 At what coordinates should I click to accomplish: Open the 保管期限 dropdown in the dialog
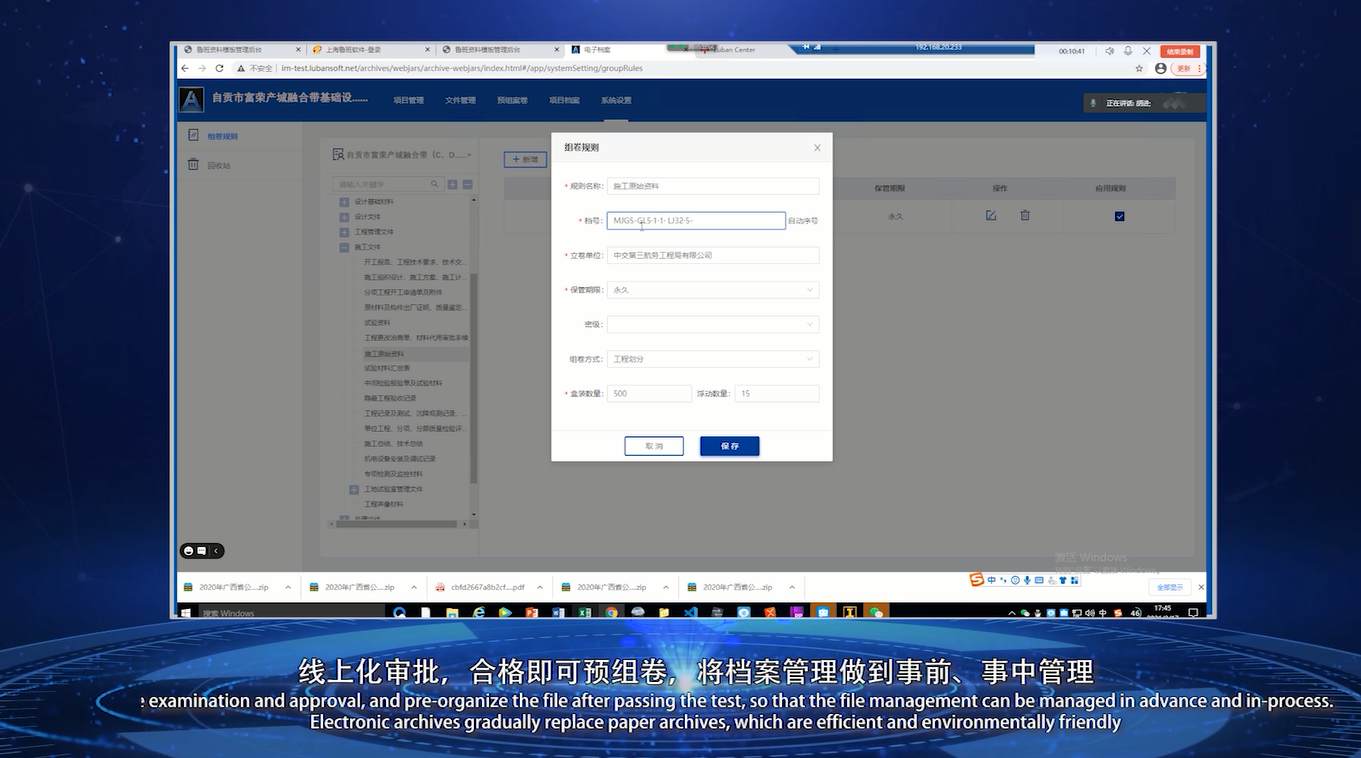pos(713,290)
